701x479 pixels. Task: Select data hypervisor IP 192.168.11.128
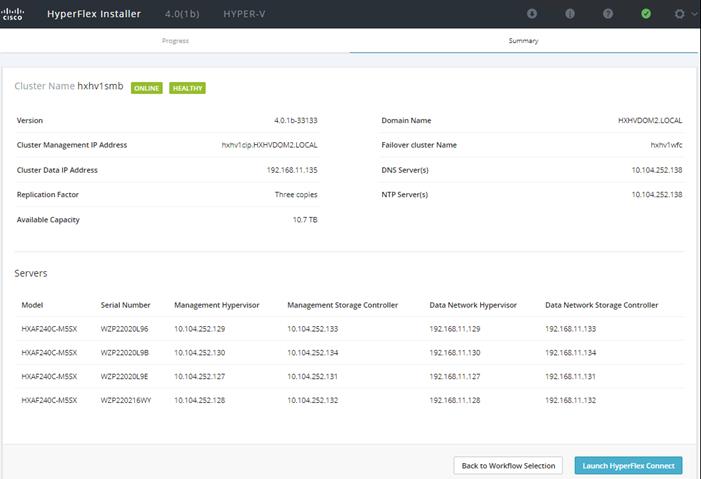(455, 400)
